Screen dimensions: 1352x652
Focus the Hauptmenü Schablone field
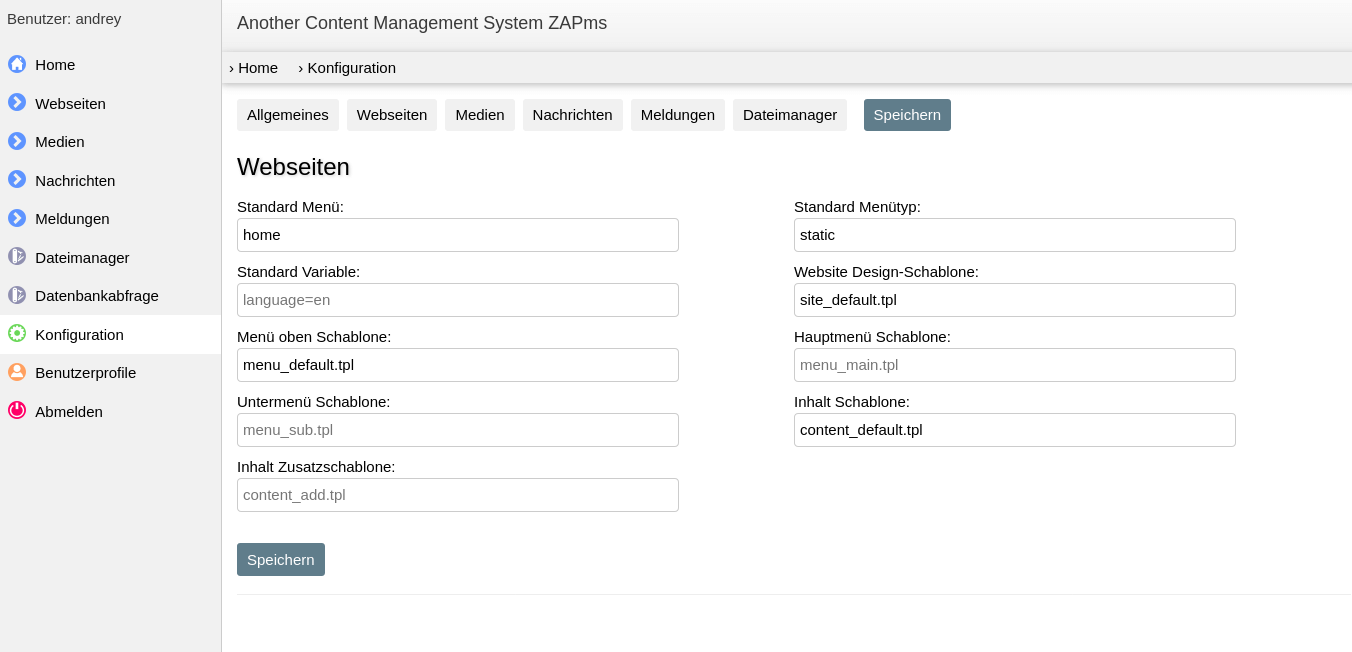pyautogui.click(x=1015, y=365)
